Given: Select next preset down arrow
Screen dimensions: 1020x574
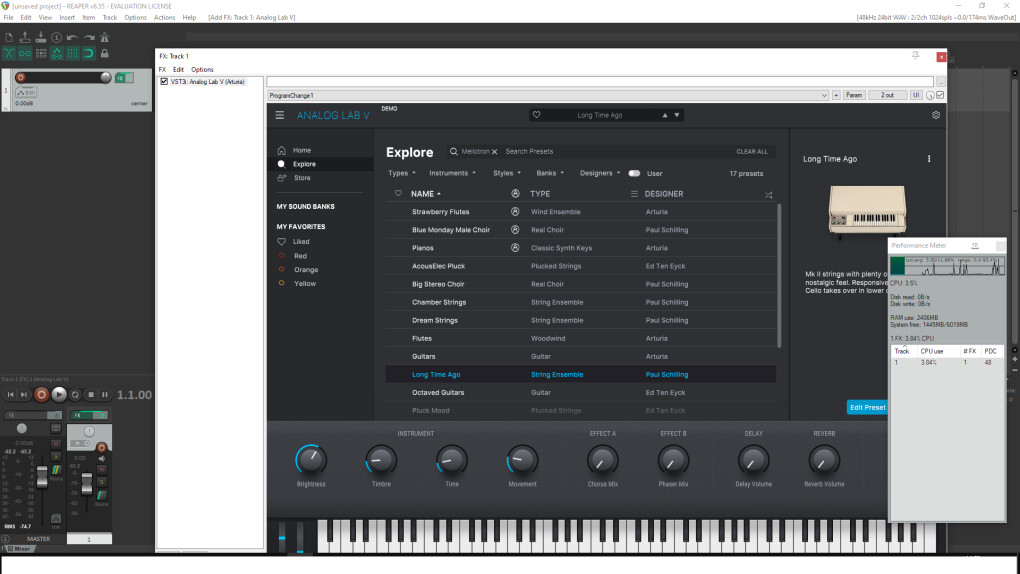Looking at the screenshot, I should click(677, 115).
